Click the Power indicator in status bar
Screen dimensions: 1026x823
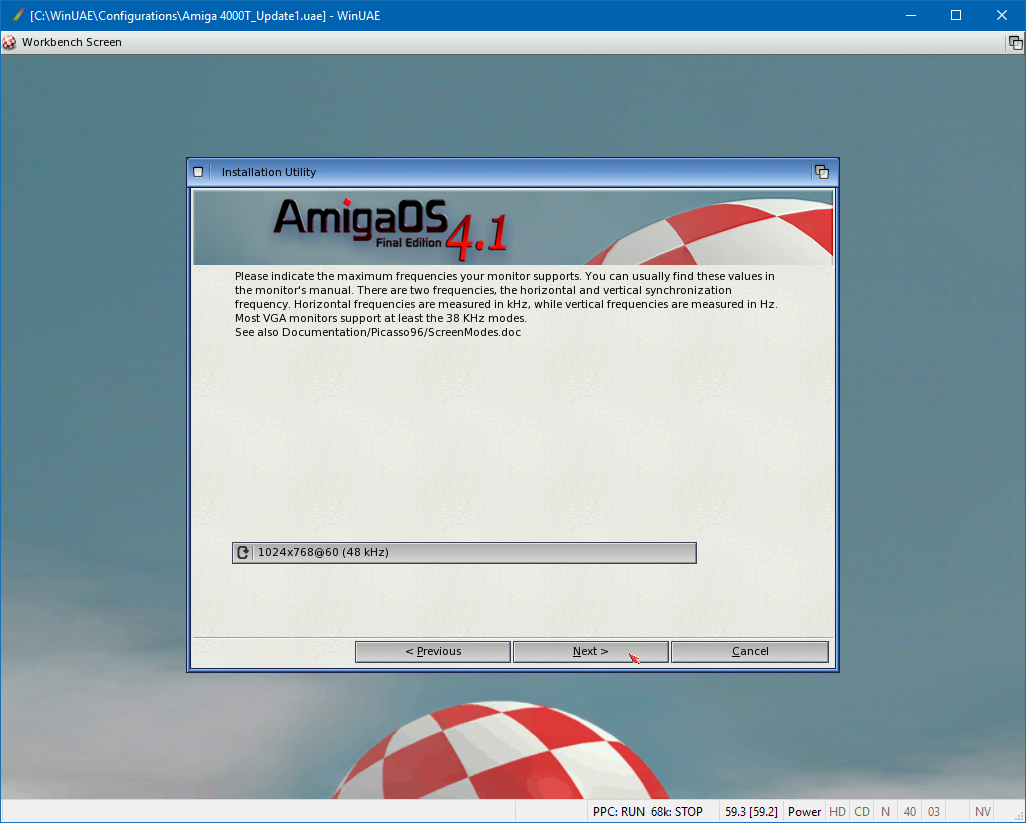point(804,812)
